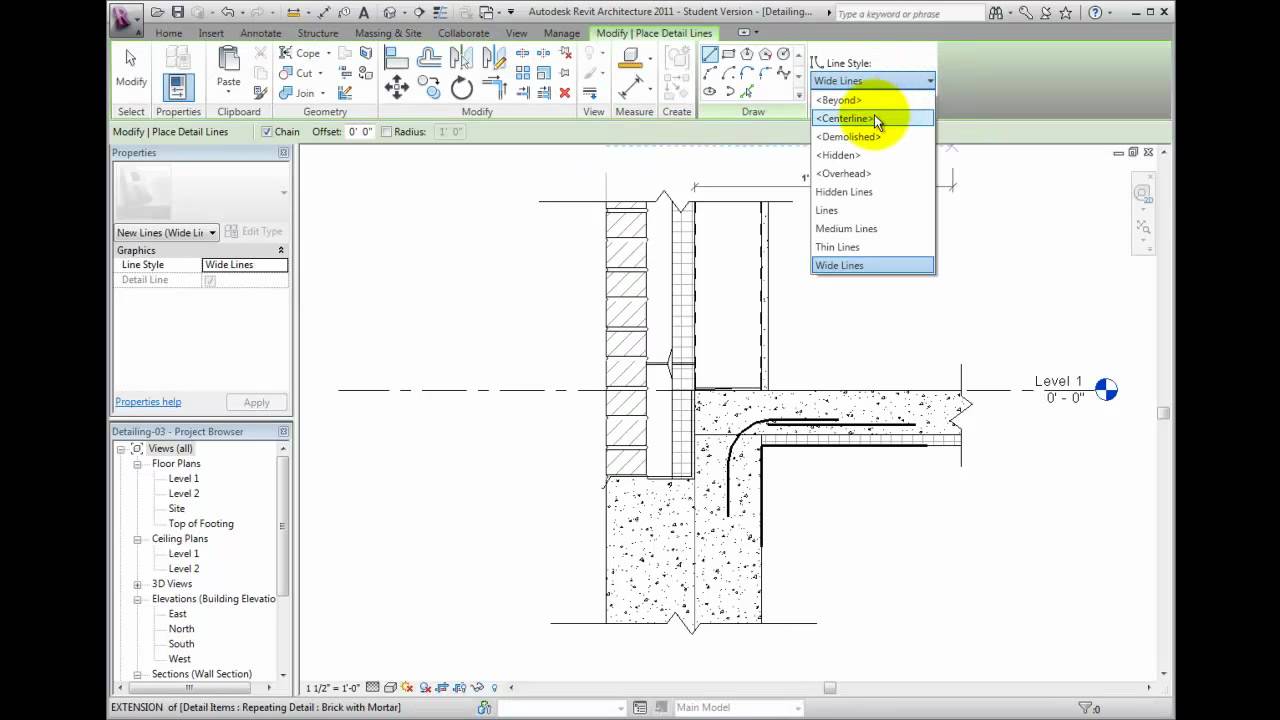Image resolution: width=1280 pixels, height=720 pixels.
Task: Click the Save icon in quick access toolbar
Action: pyautogui.click(x=178, y=13)
